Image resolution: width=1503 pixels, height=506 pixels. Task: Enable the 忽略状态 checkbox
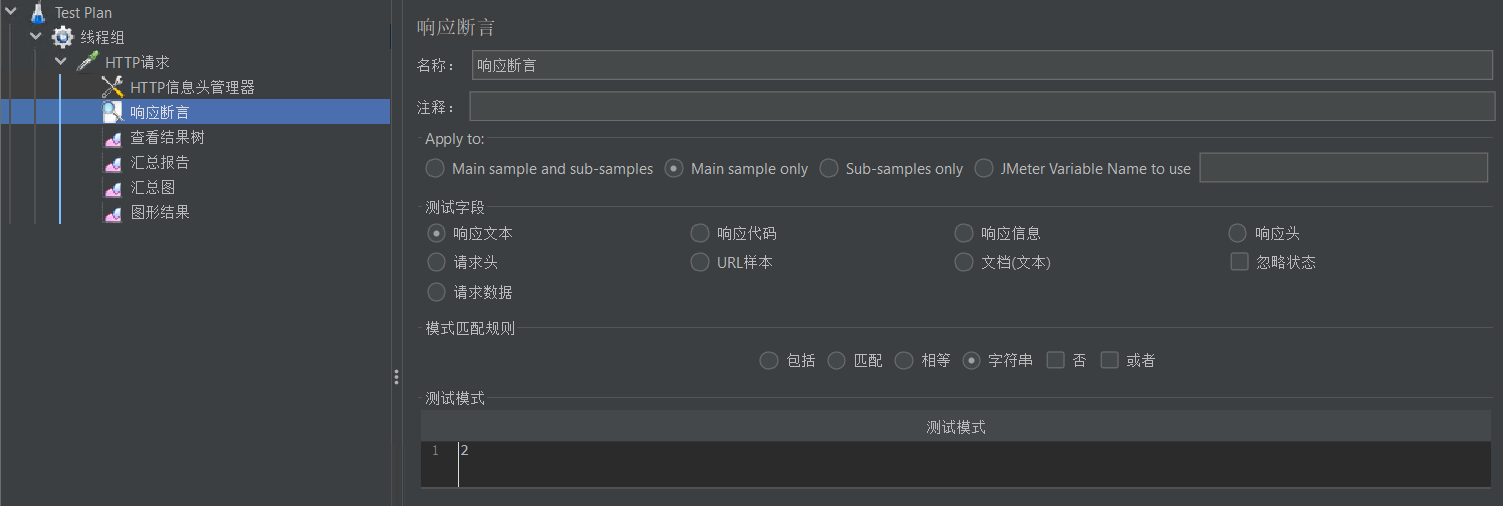point(1240,262)
